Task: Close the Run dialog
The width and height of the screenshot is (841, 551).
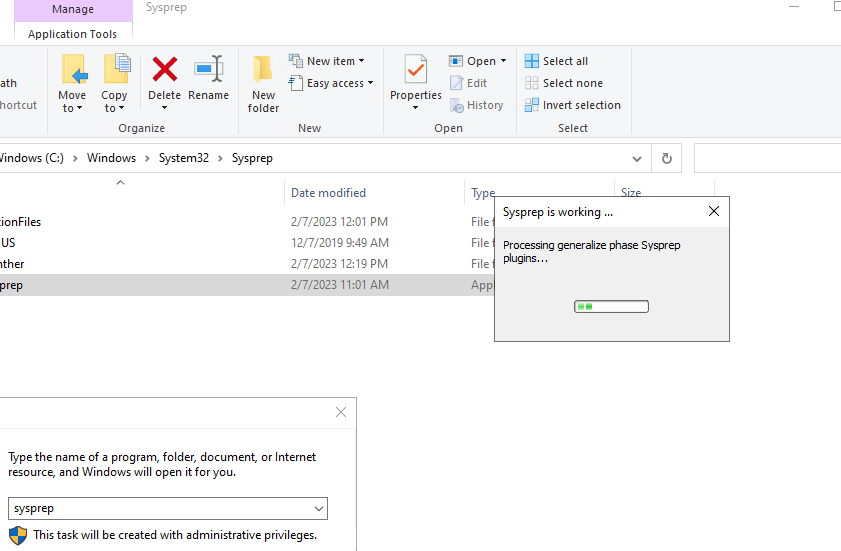Action: coord(341,412)
